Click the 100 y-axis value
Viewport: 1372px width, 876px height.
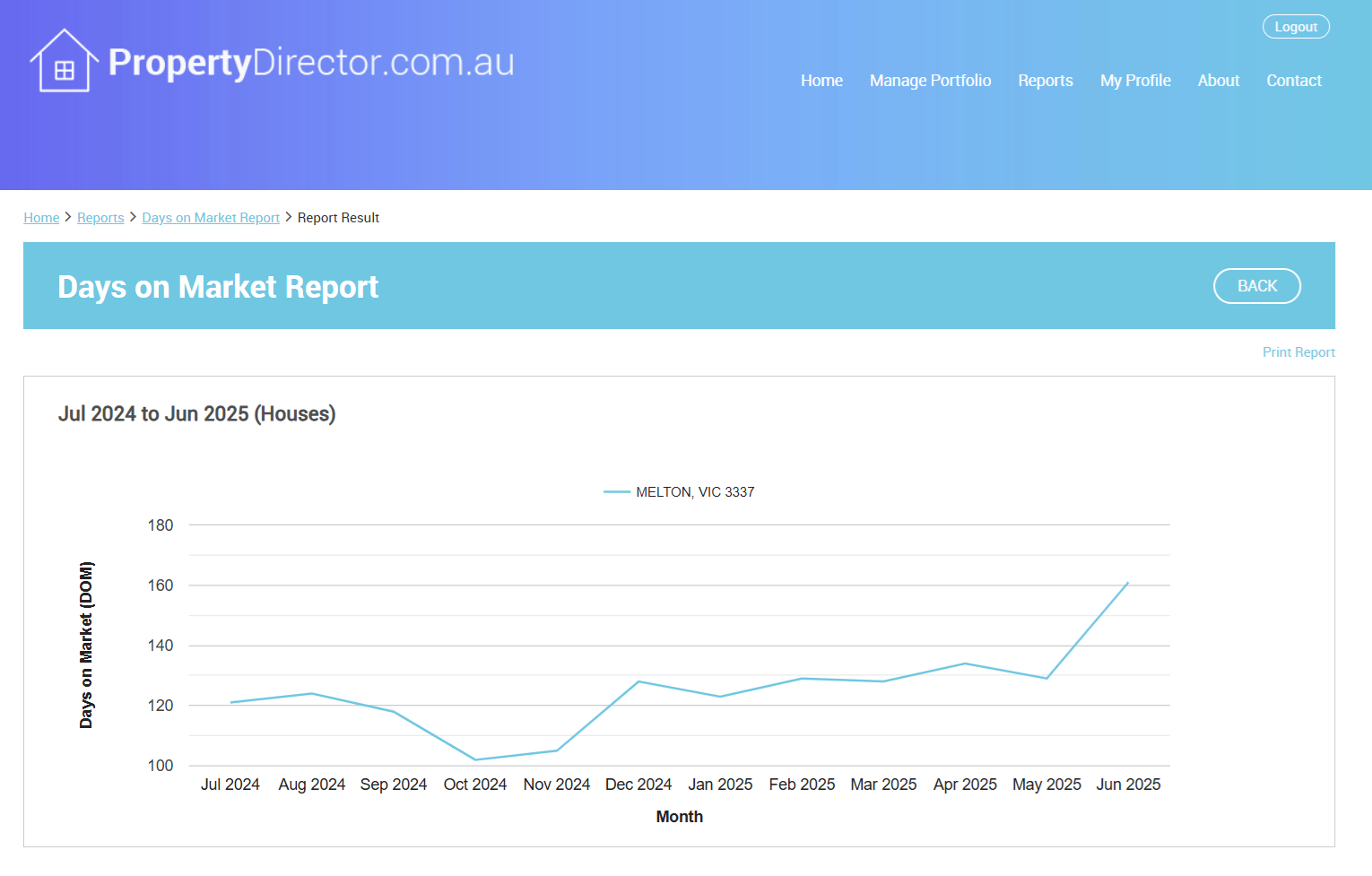(161, 766)
